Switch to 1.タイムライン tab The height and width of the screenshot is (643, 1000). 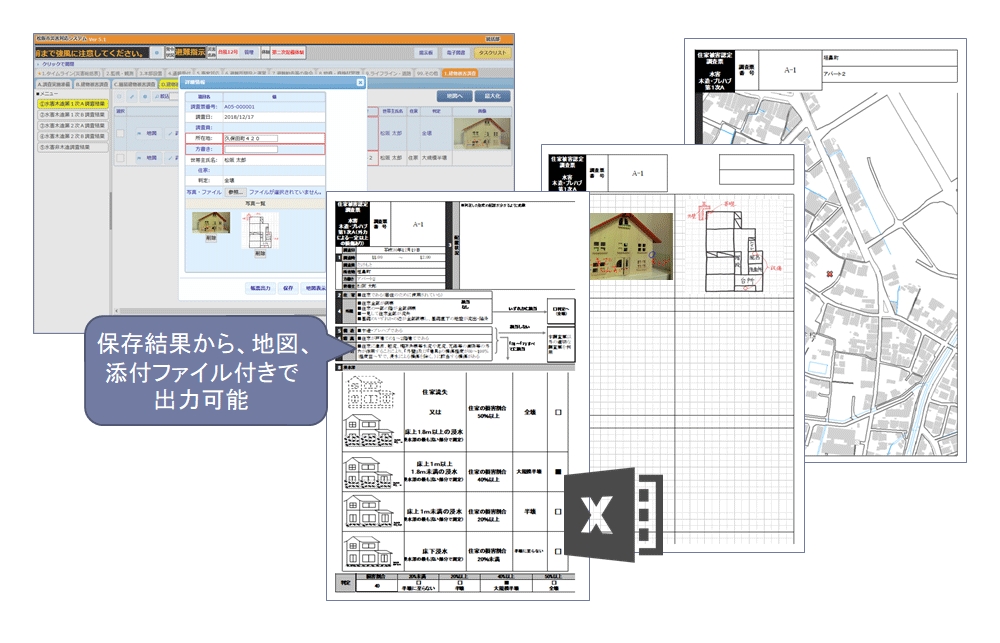(x=69, y=73)
